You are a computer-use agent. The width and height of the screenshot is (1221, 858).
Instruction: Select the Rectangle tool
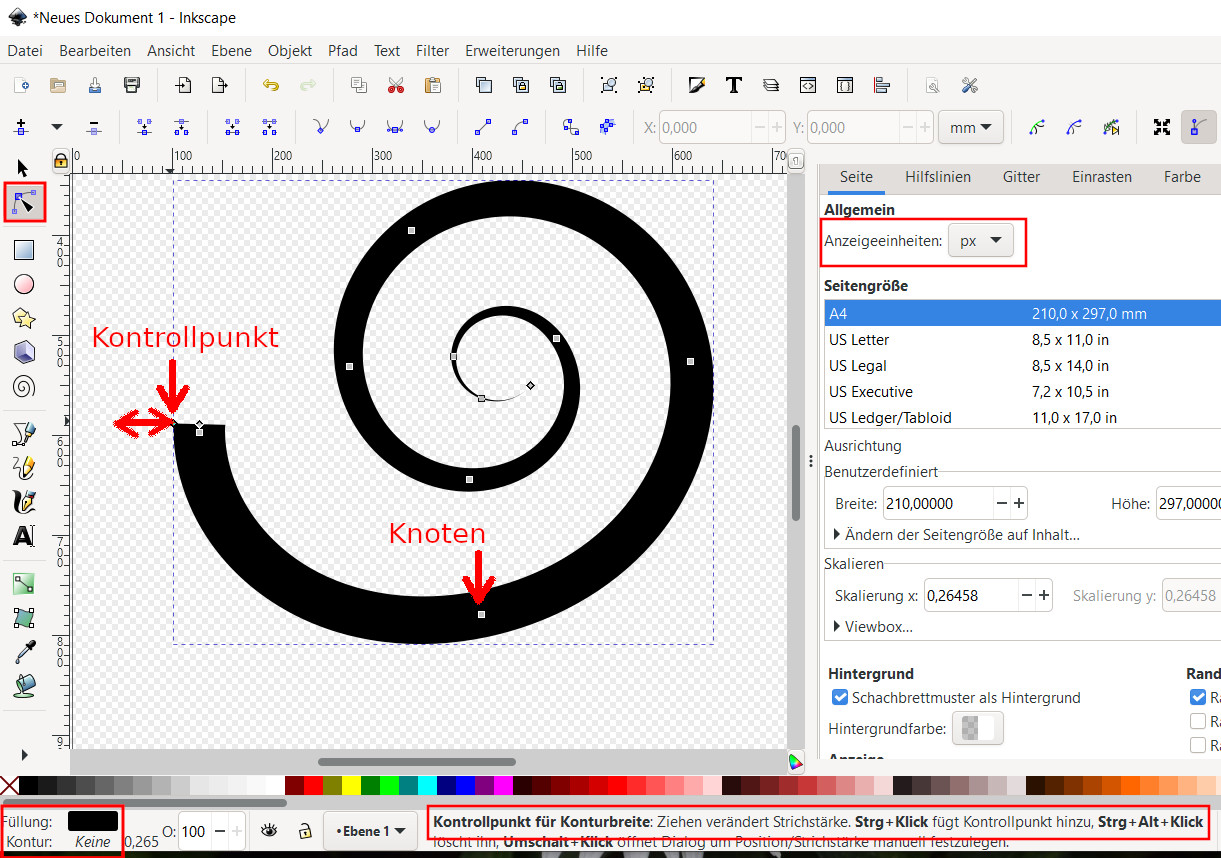point(24,250)
